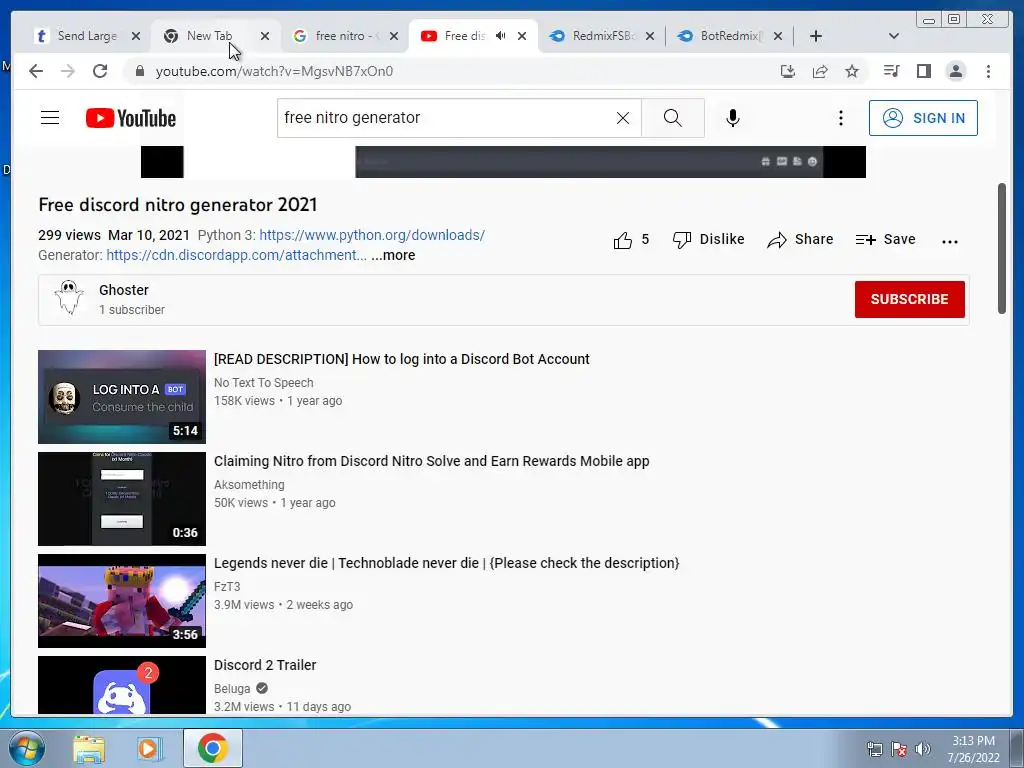Image resolution: width=1024 pixels, height=768 pixels.
Task: Go back in Chrome
Action: (36, 71)
